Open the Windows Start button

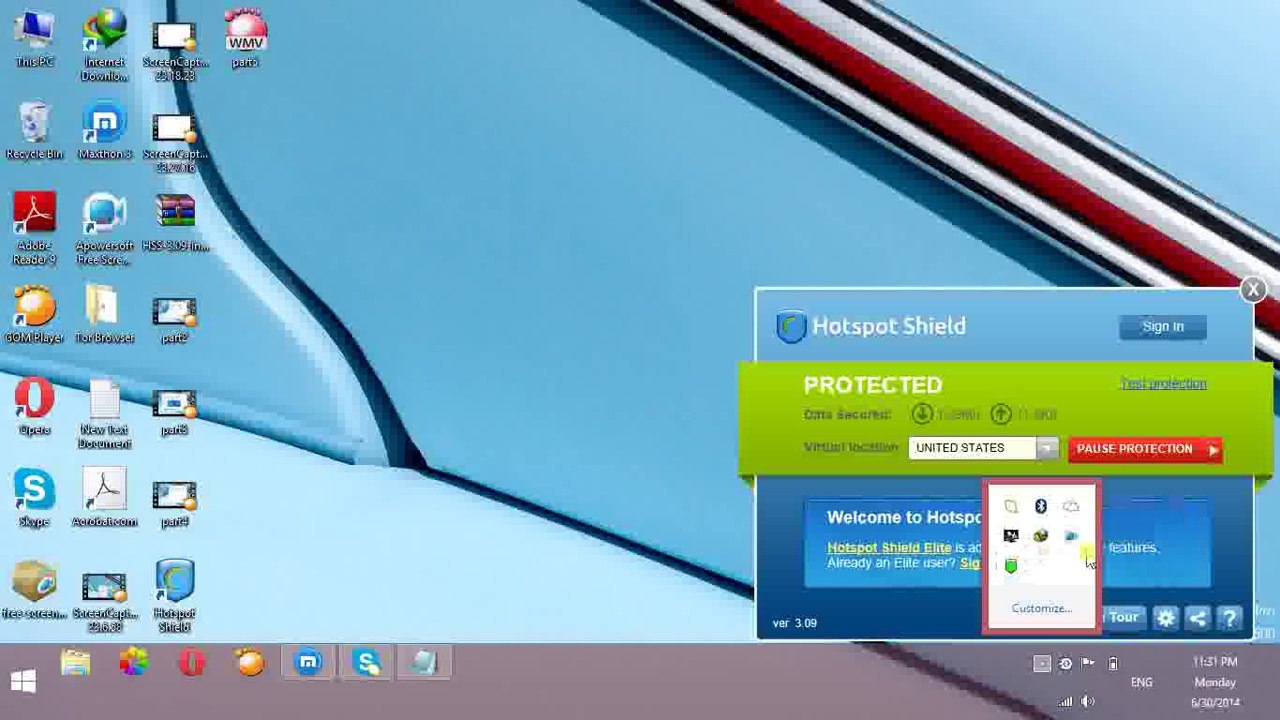pyautogui.click(x=23, y=682)
